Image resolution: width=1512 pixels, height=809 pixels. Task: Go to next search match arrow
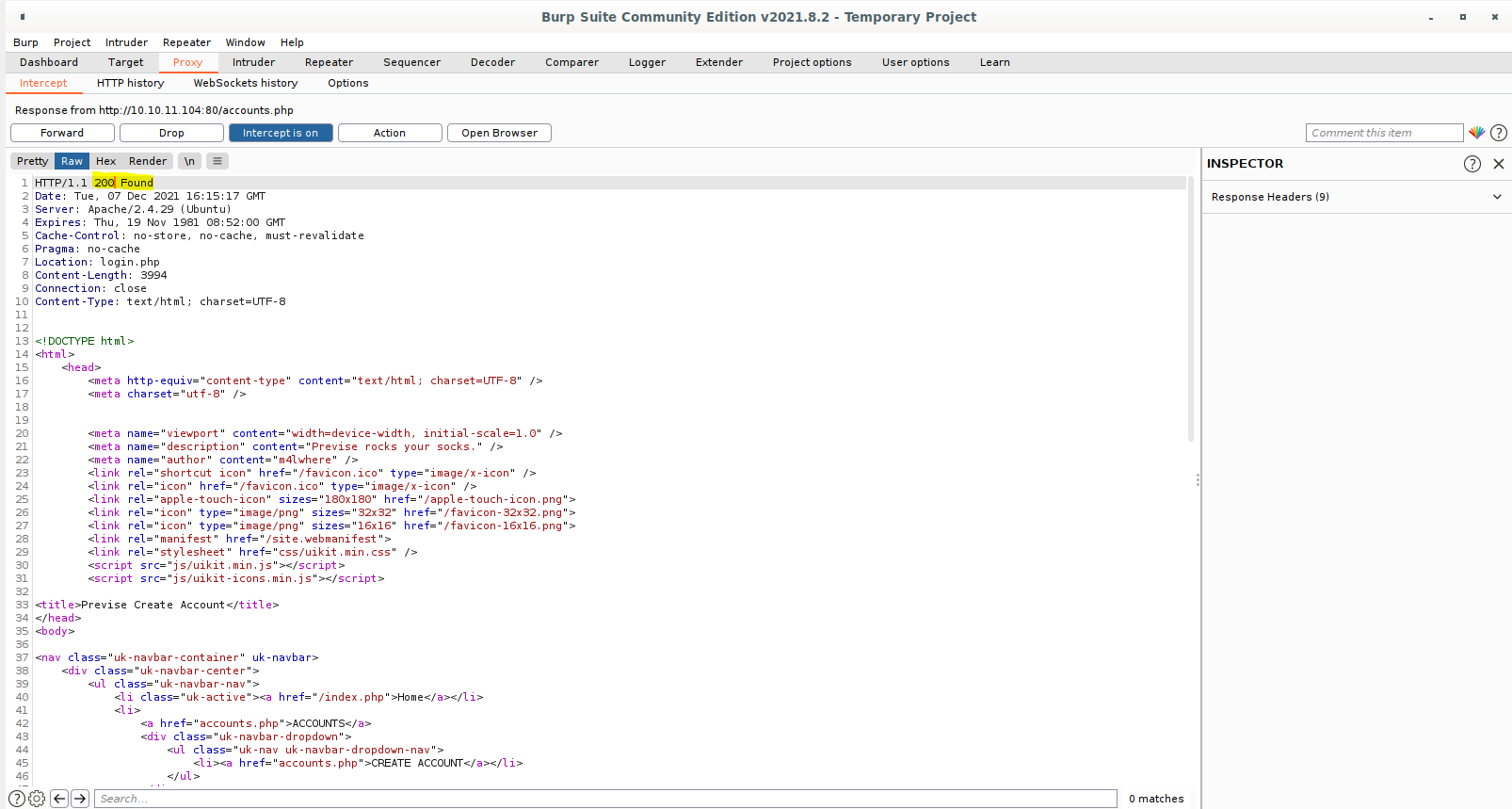pyautogui.click(x=80, y=799)
